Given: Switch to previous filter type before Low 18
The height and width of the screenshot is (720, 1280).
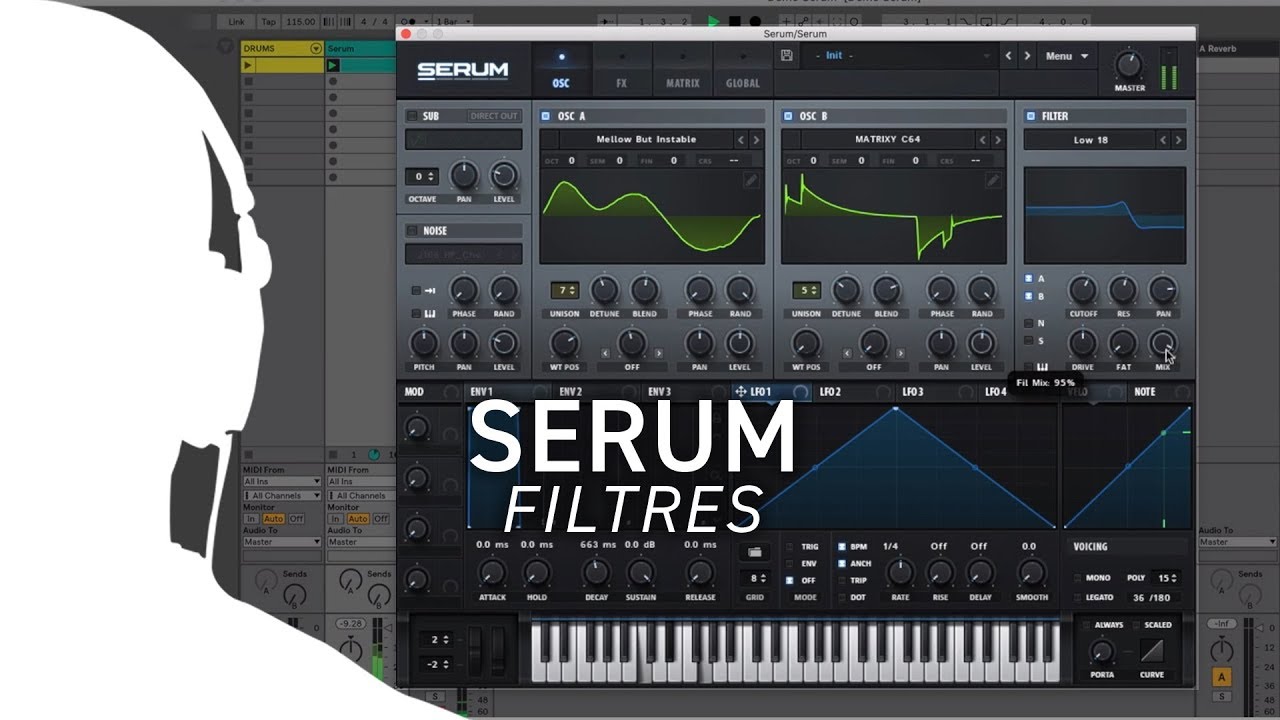Looking at the screenshot, I should (1162, 140).
